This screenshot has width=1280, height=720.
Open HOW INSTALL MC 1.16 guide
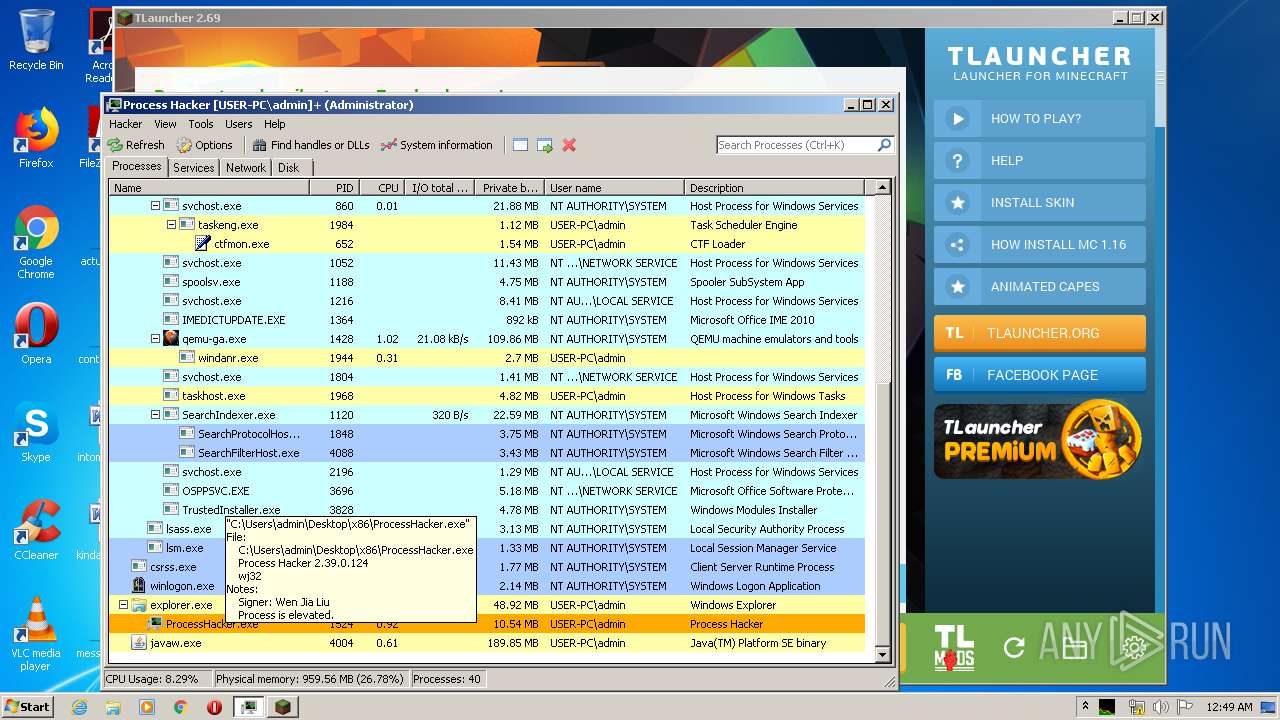point(1040,244)
